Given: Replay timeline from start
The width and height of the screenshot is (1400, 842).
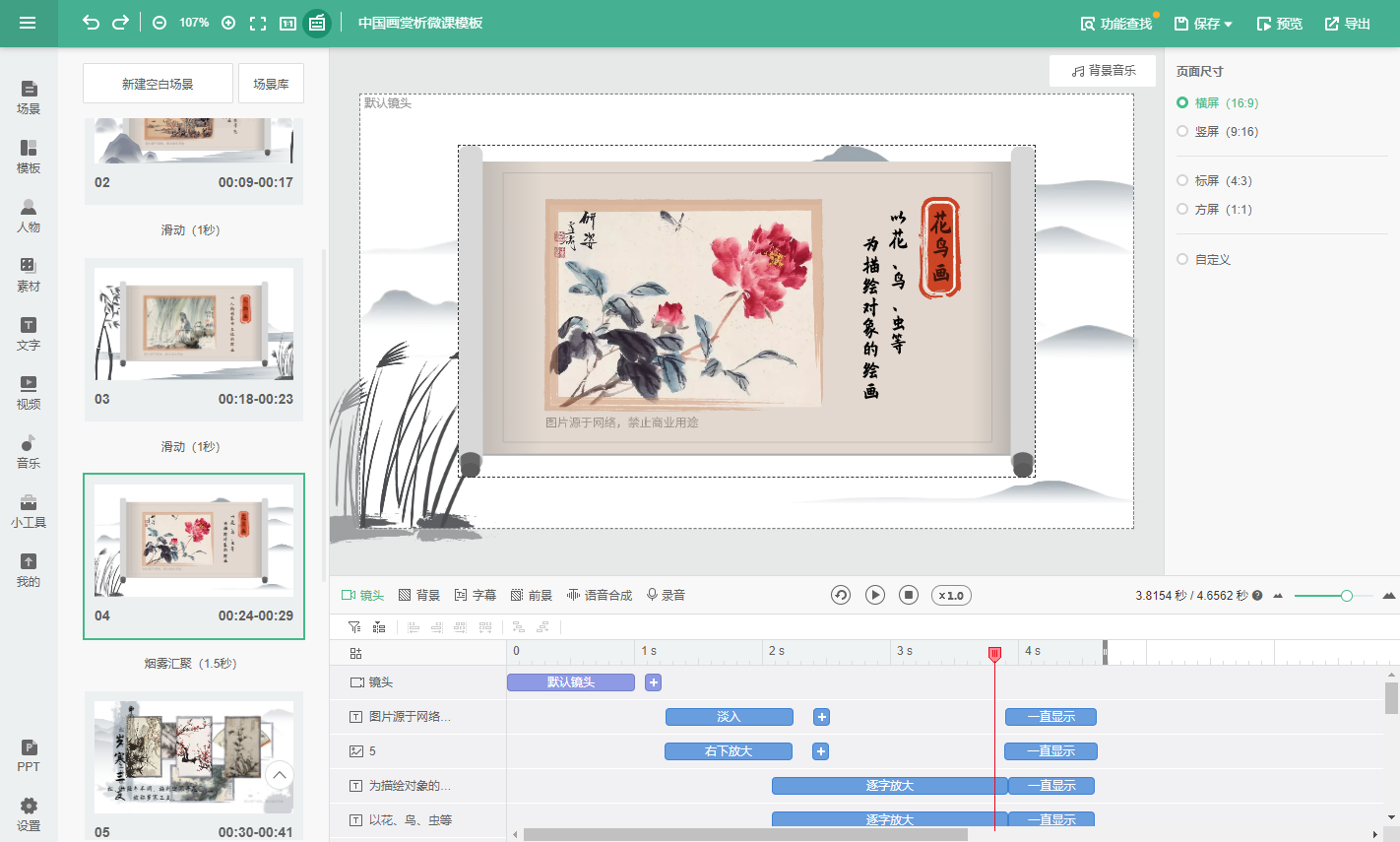Looking at the screenshot, I should coord(841,595).
